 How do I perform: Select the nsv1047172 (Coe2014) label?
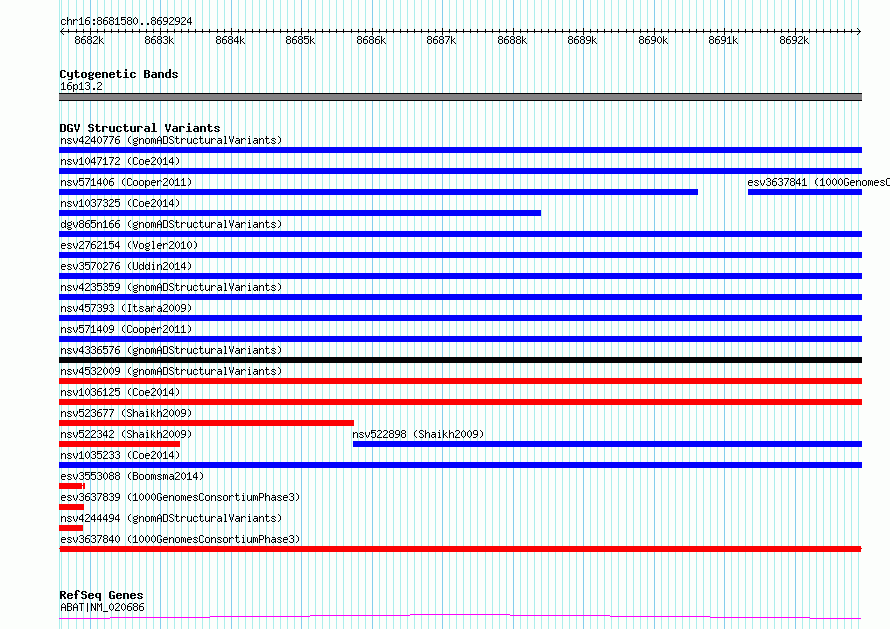coord(120,161)
